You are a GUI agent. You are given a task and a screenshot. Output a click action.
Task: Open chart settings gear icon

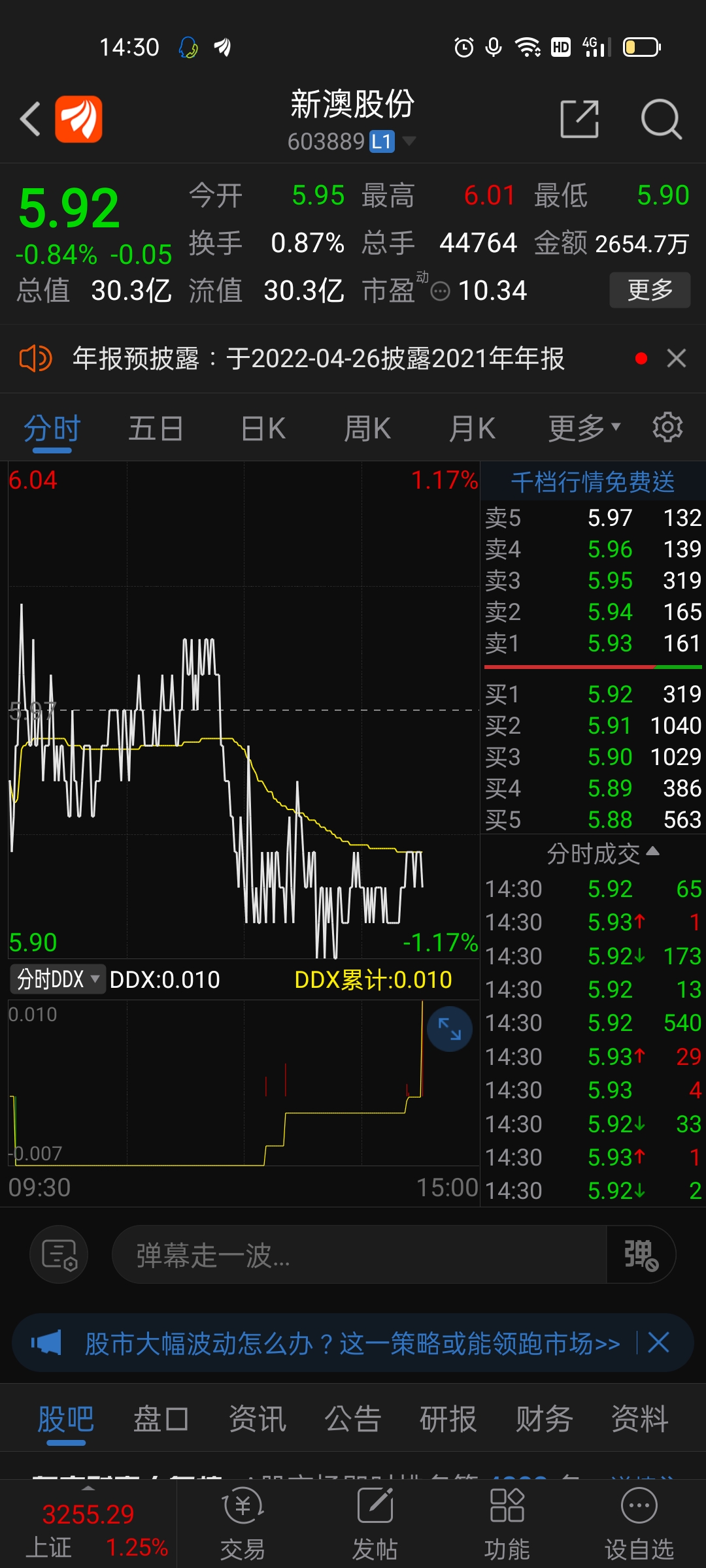click(667, 427)
